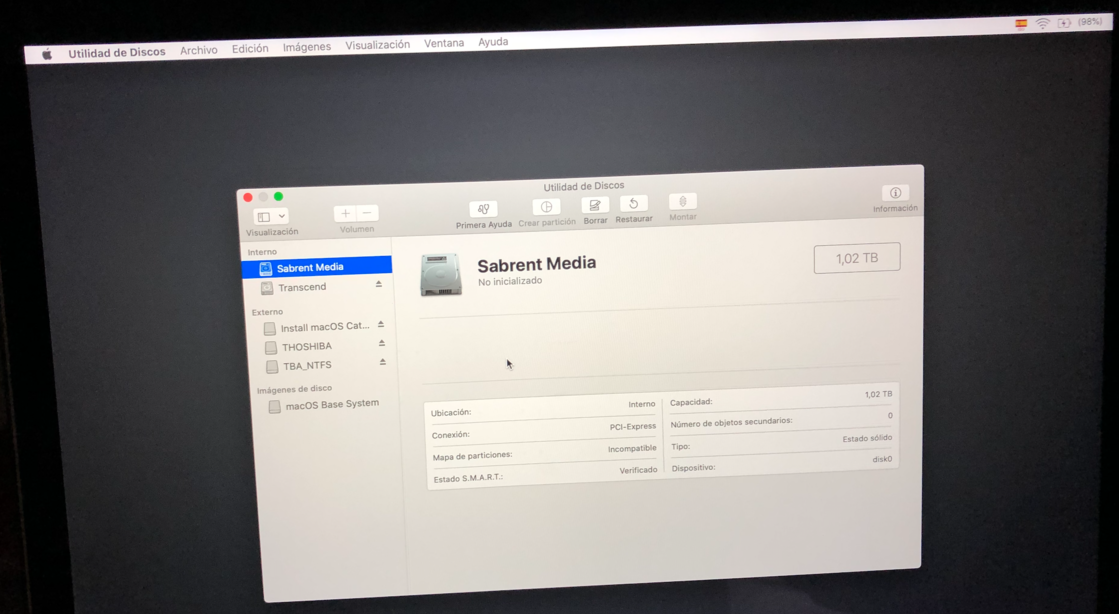The height and width of the screenshot is (614, 1119).
Task: Click the sidebar Visualización toolbar icon
Action: pyautogui.click(x=263, y=217)
